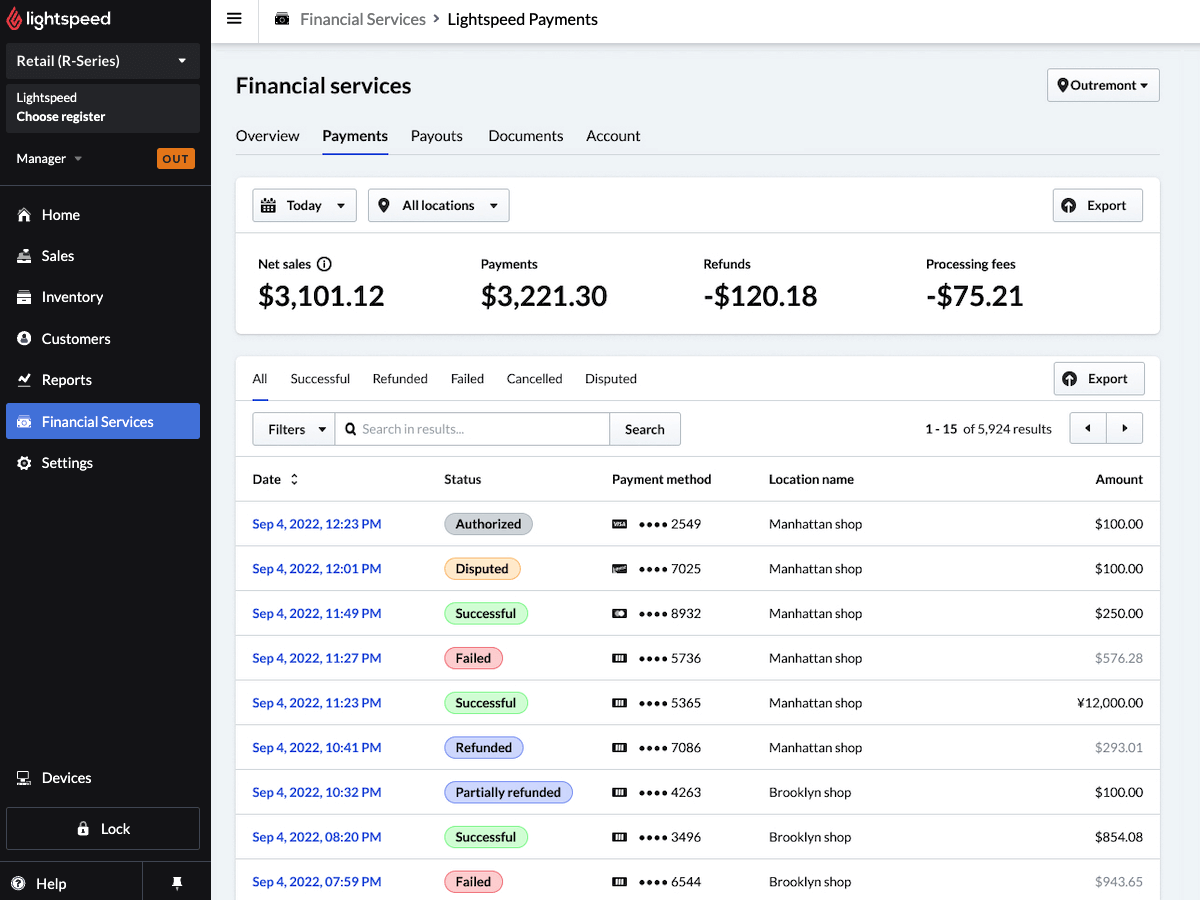Click the Financial Services breadcrumb link

[x=363, y=19]
